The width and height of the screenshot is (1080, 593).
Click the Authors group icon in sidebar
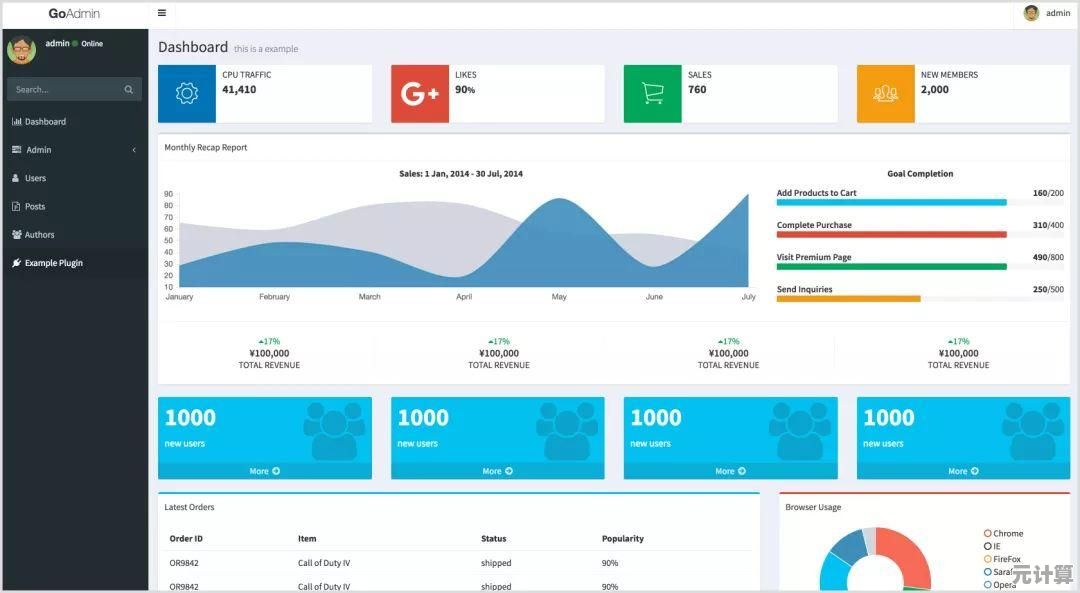tap(17, 235)
